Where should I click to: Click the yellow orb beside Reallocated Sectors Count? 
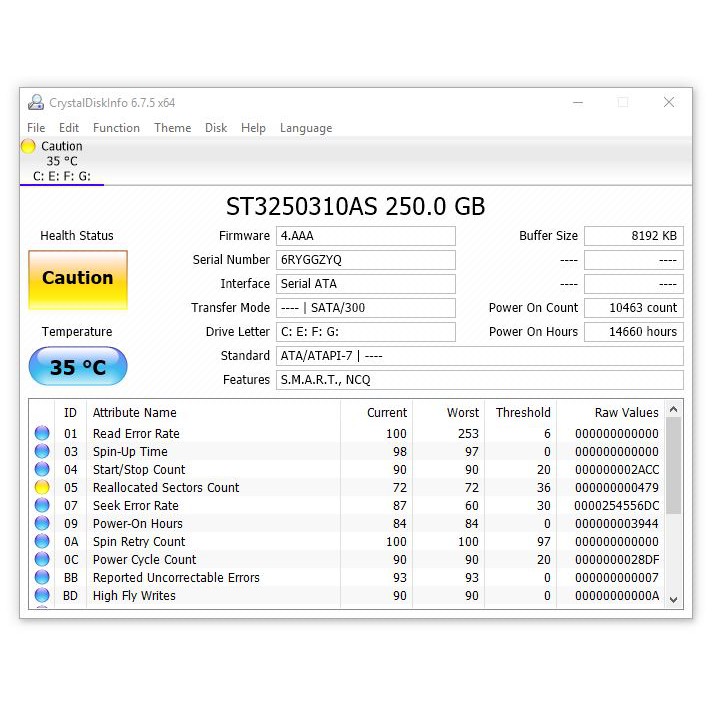[x=42, y=487]
